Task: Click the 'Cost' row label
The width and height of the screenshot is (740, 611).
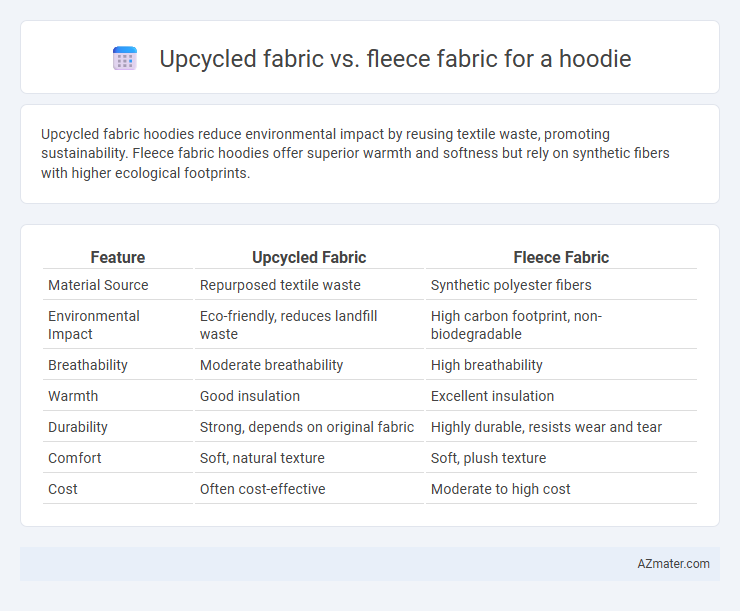Action: 63,489
